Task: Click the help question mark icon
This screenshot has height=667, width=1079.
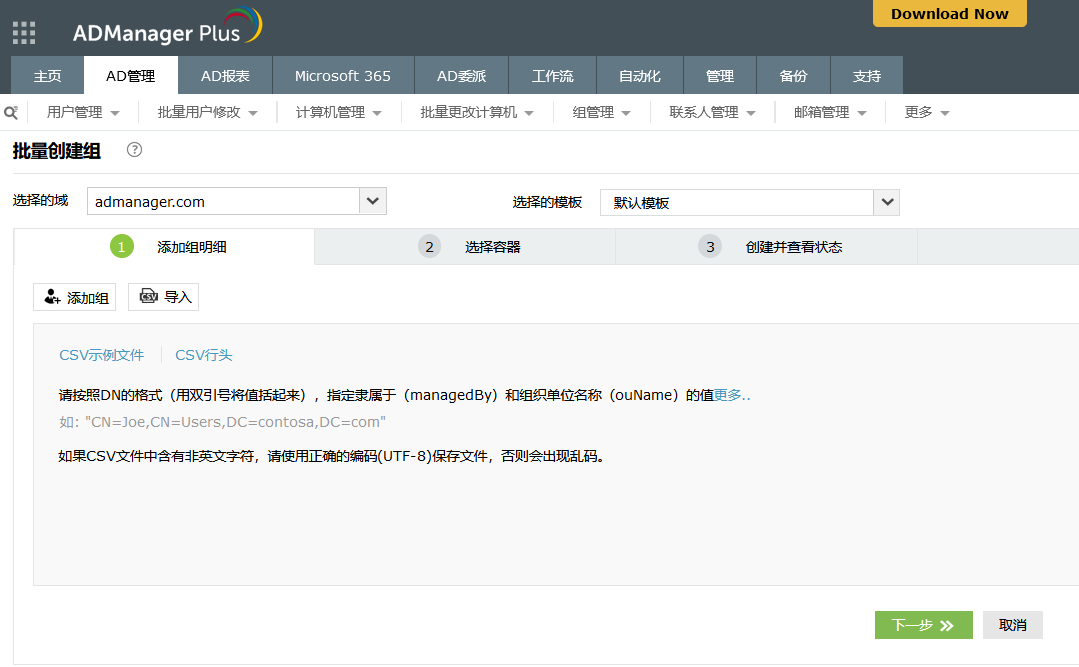Action: 135,150
